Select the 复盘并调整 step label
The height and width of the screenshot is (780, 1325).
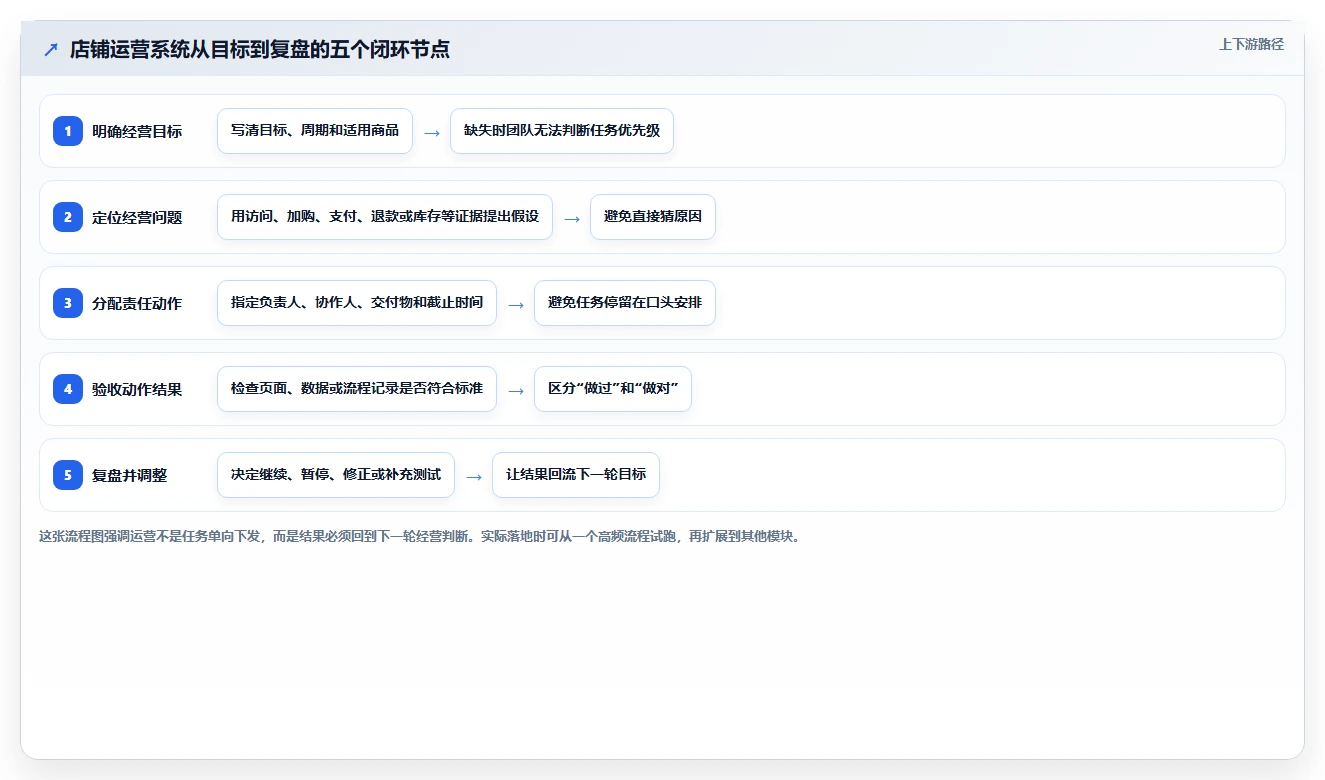point(130,475)
